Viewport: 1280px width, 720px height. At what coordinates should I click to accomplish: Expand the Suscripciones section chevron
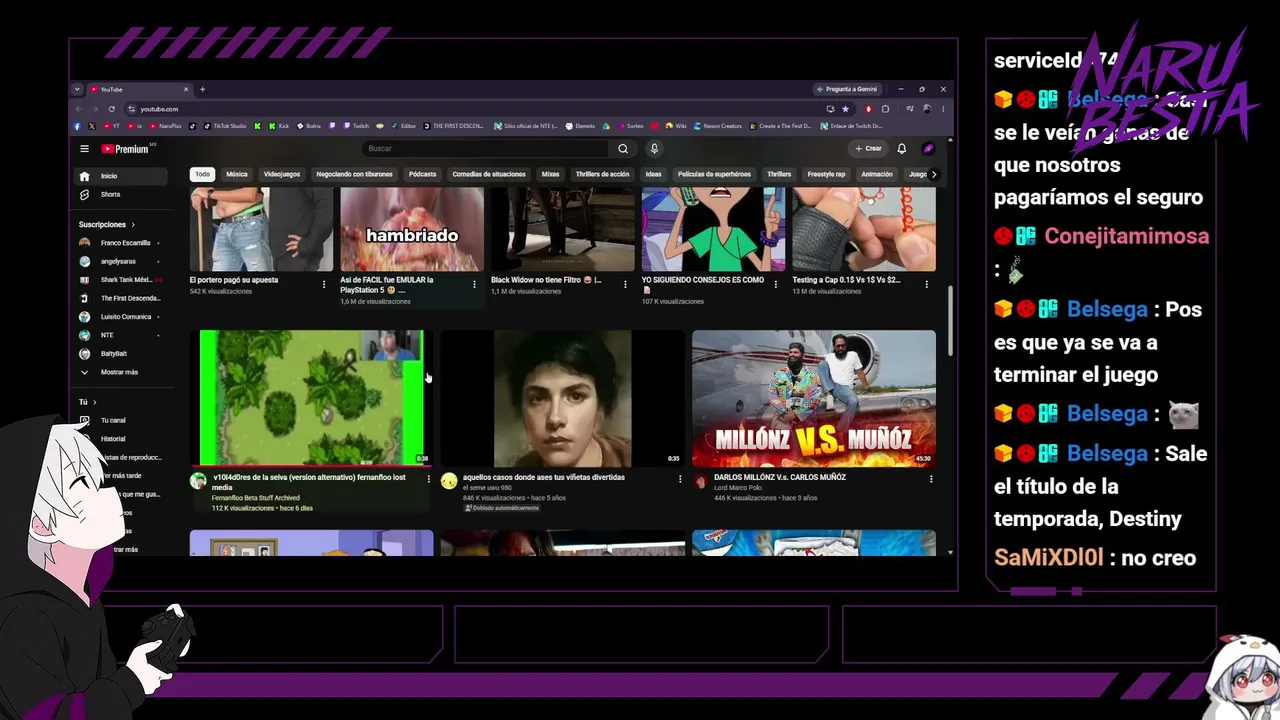point(133,225)
